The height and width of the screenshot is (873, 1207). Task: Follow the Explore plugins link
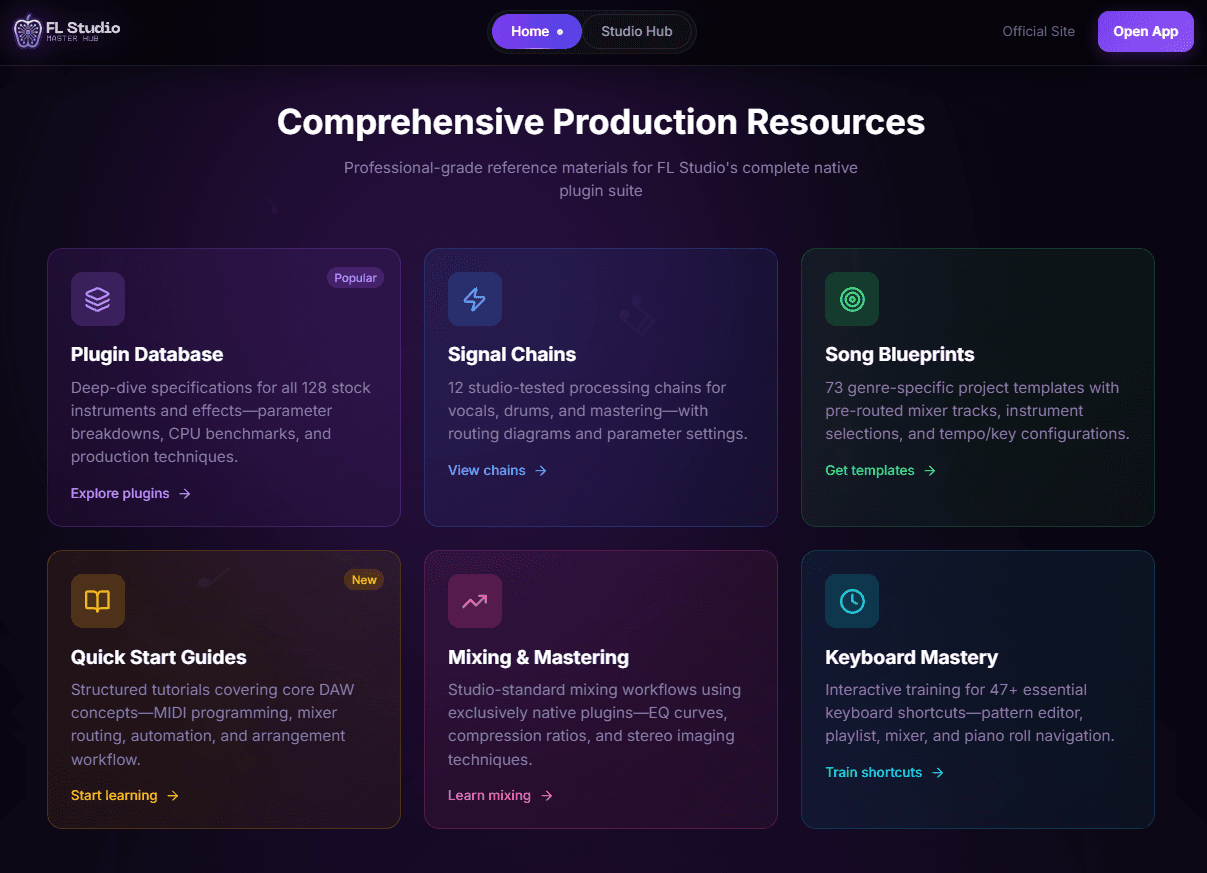click(131, 494)
